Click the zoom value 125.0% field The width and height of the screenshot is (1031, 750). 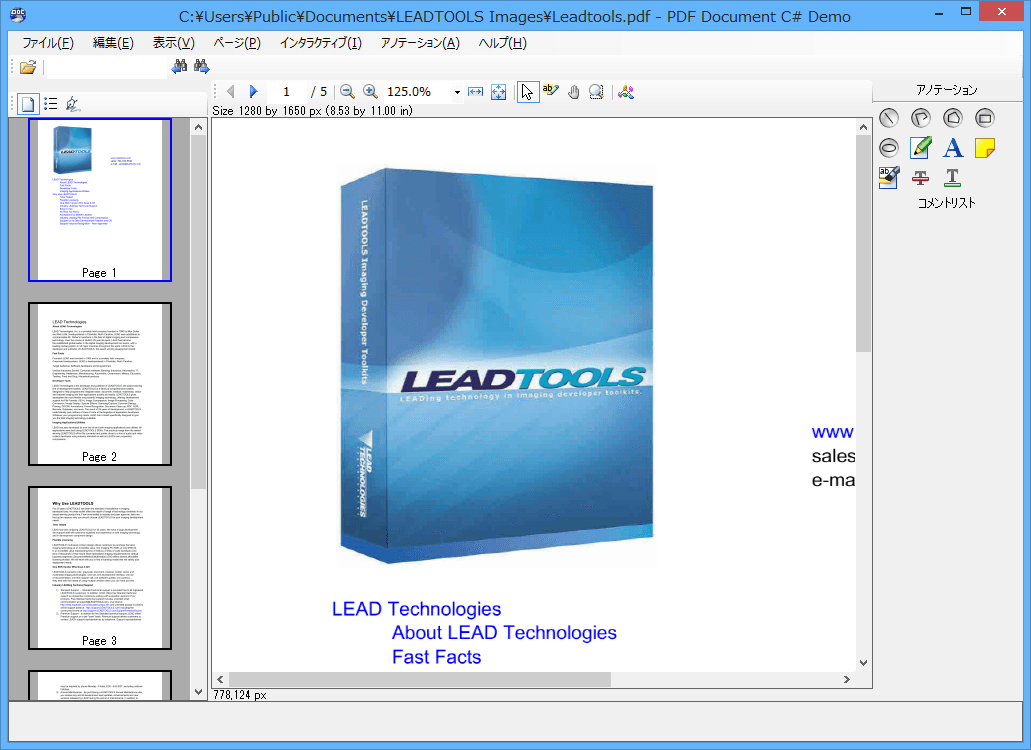pyautogui.click(x=417, y=92)
